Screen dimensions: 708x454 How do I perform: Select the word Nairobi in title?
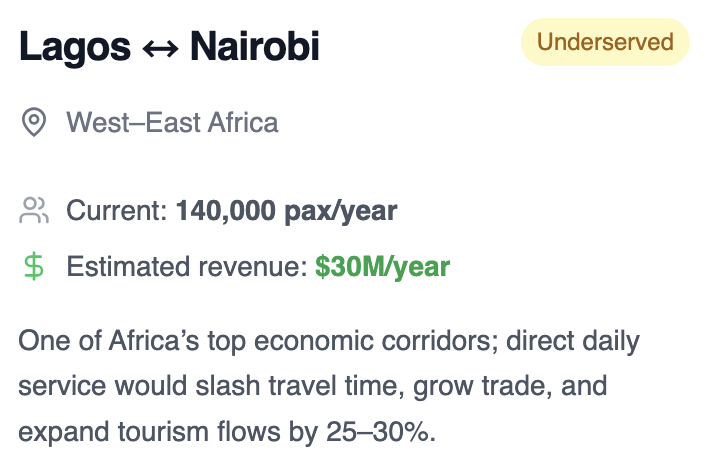255,46
